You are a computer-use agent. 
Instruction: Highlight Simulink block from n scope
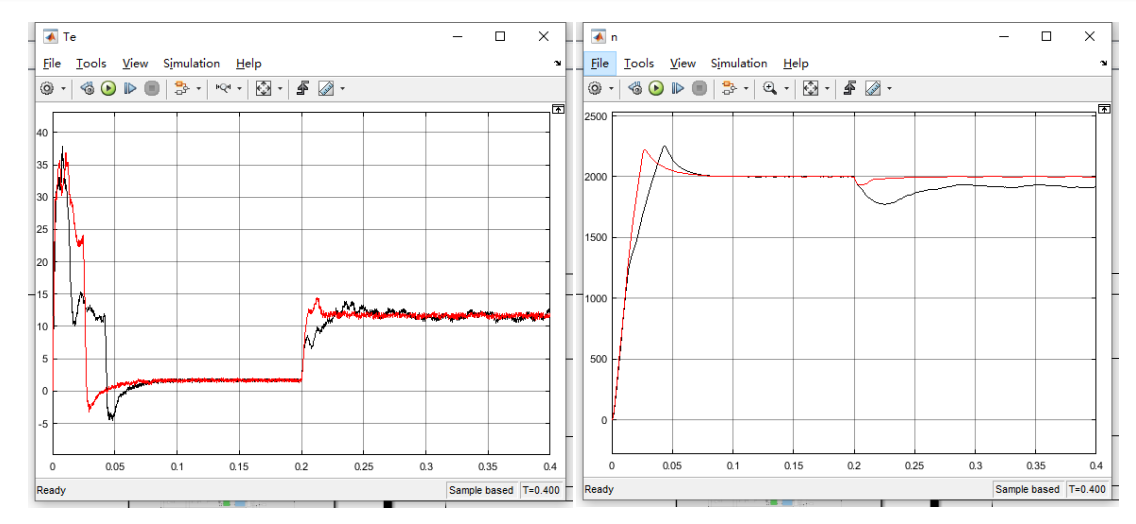click(729, 88)
